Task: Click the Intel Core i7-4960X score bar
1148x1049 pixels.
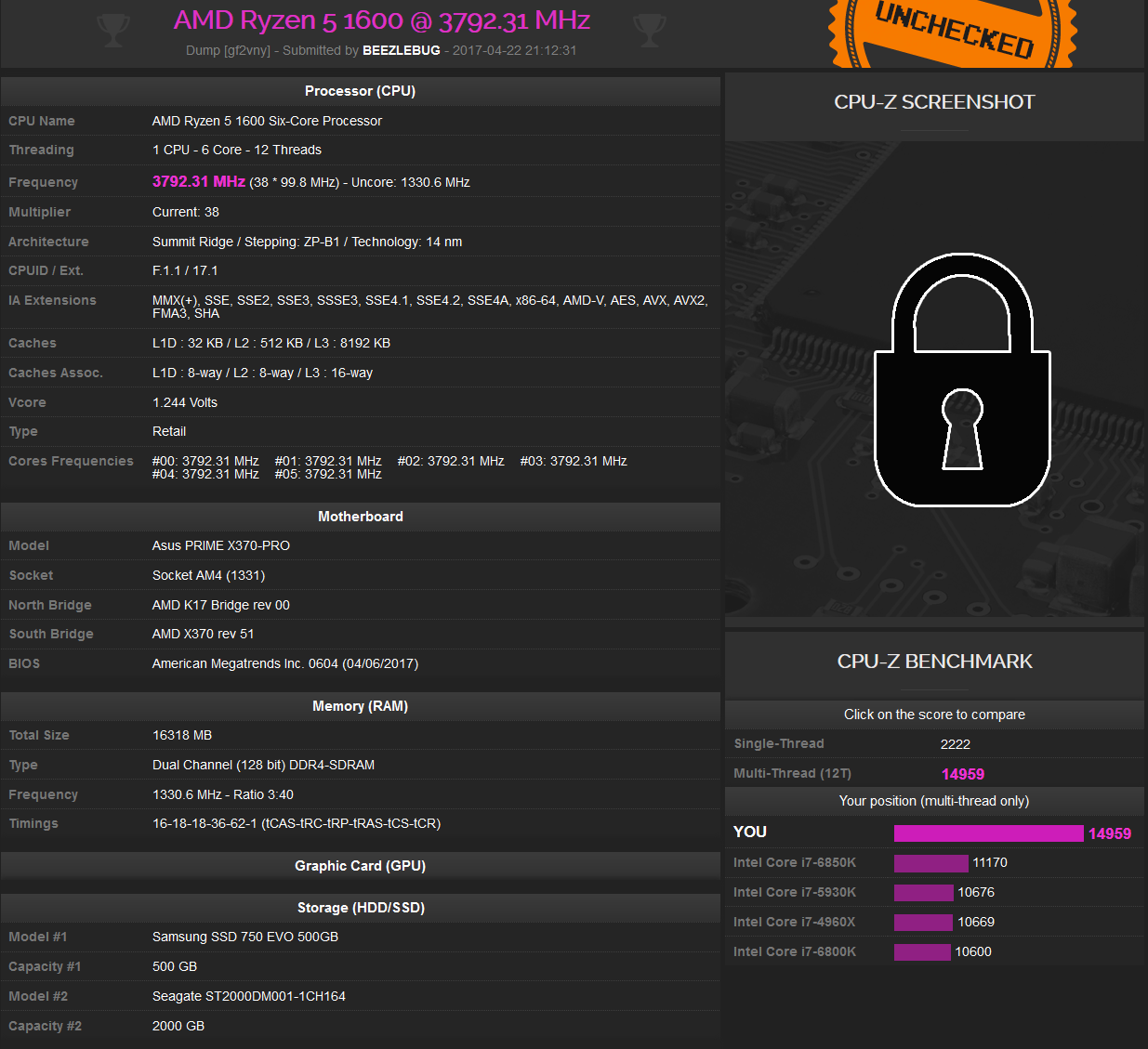Action: [x=923, y=923]
